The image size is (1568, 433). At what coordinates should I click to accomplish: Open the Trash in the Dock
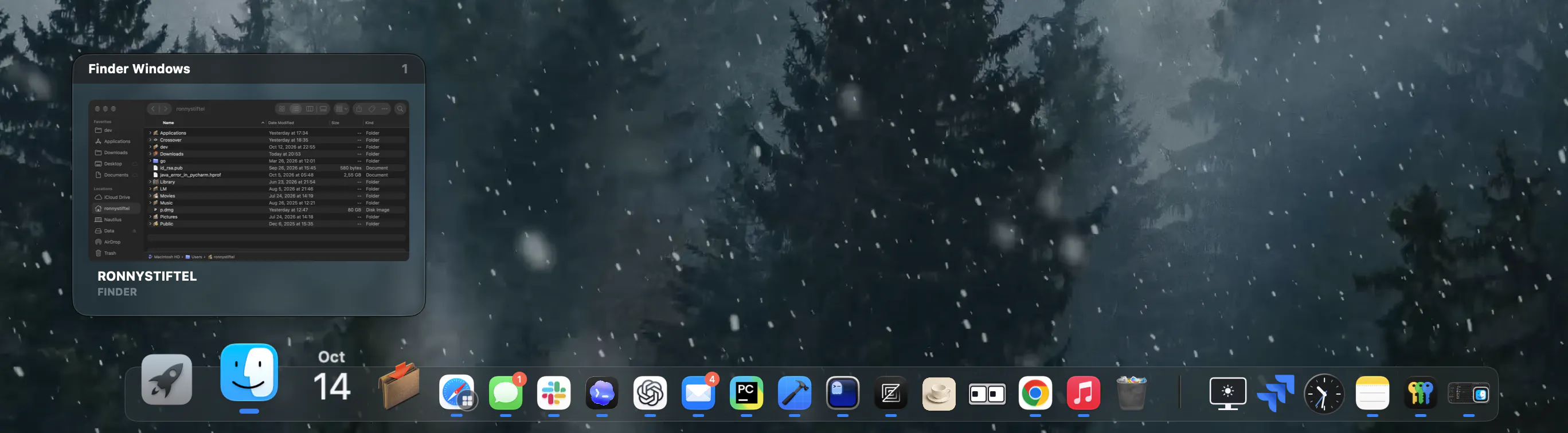(x=1132, y=393)
